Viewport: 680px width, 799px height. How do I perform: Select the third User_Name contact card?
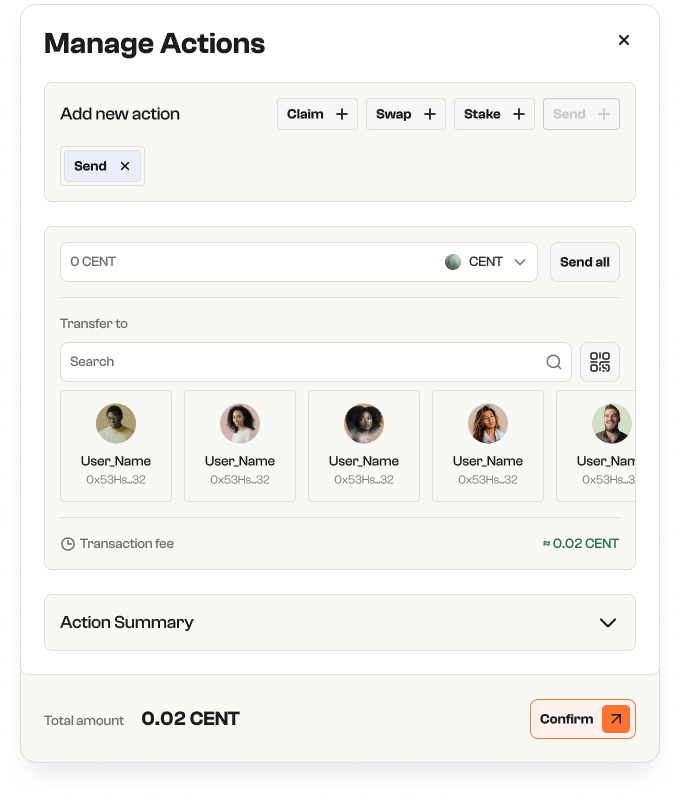363,446
